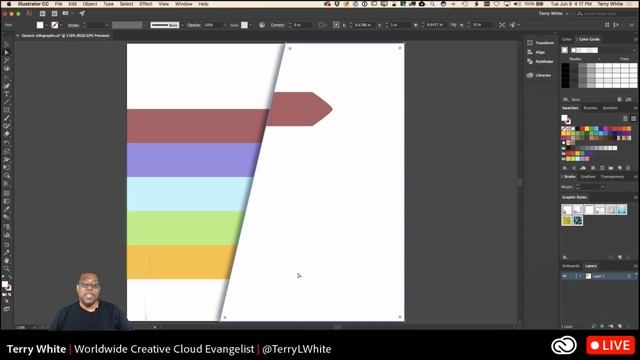The width and height of the screenshot is (640, 360).
Task: Select the Direct Selection tool
Action: tap(7, 53)
